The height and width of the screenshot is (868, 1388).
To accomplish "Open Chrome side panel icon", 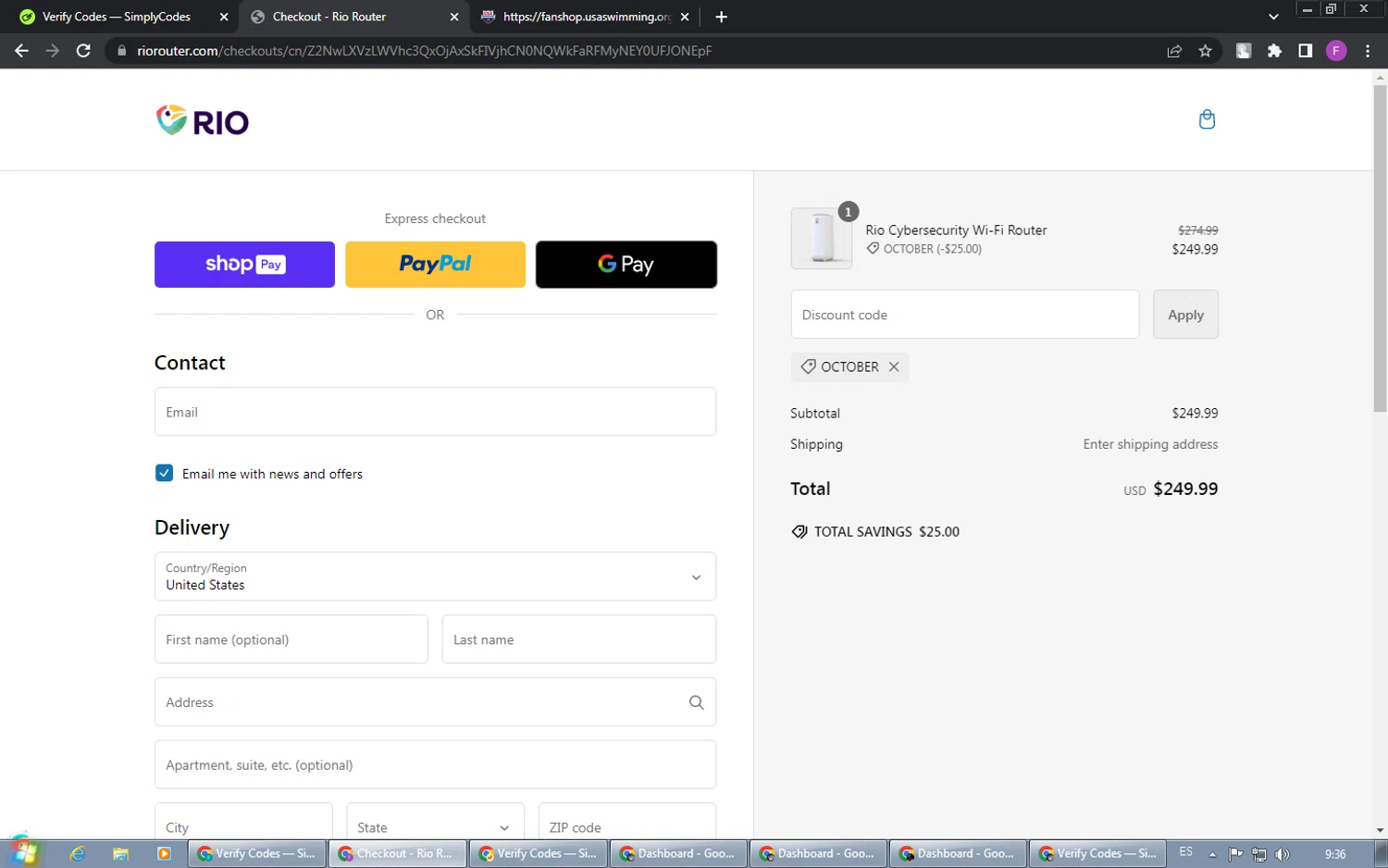I will [x=1305, y=51].
